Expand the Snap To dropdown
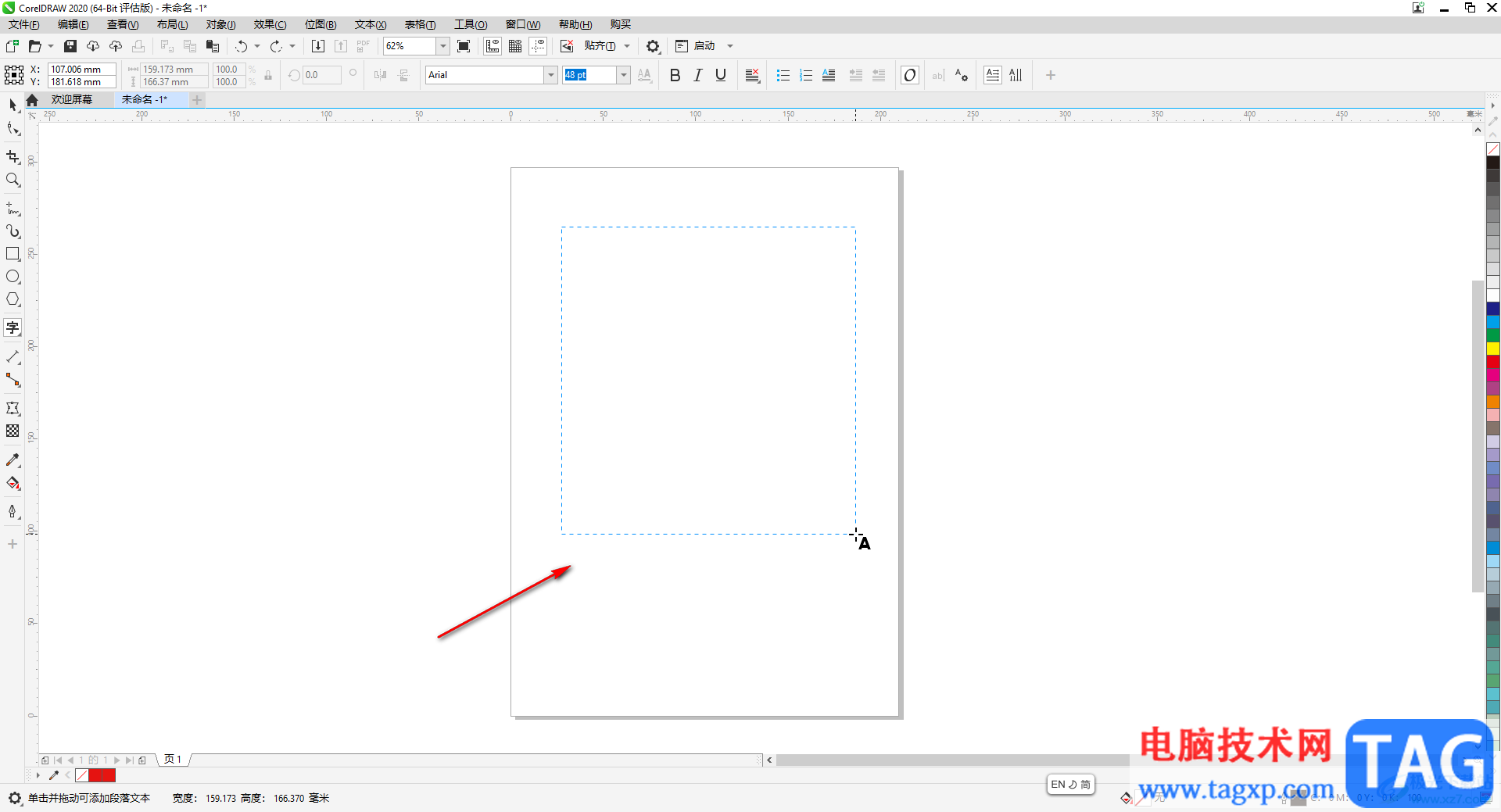Image resolution: width=1501 pixels, height=812 pixels. [x=627, y=46]
